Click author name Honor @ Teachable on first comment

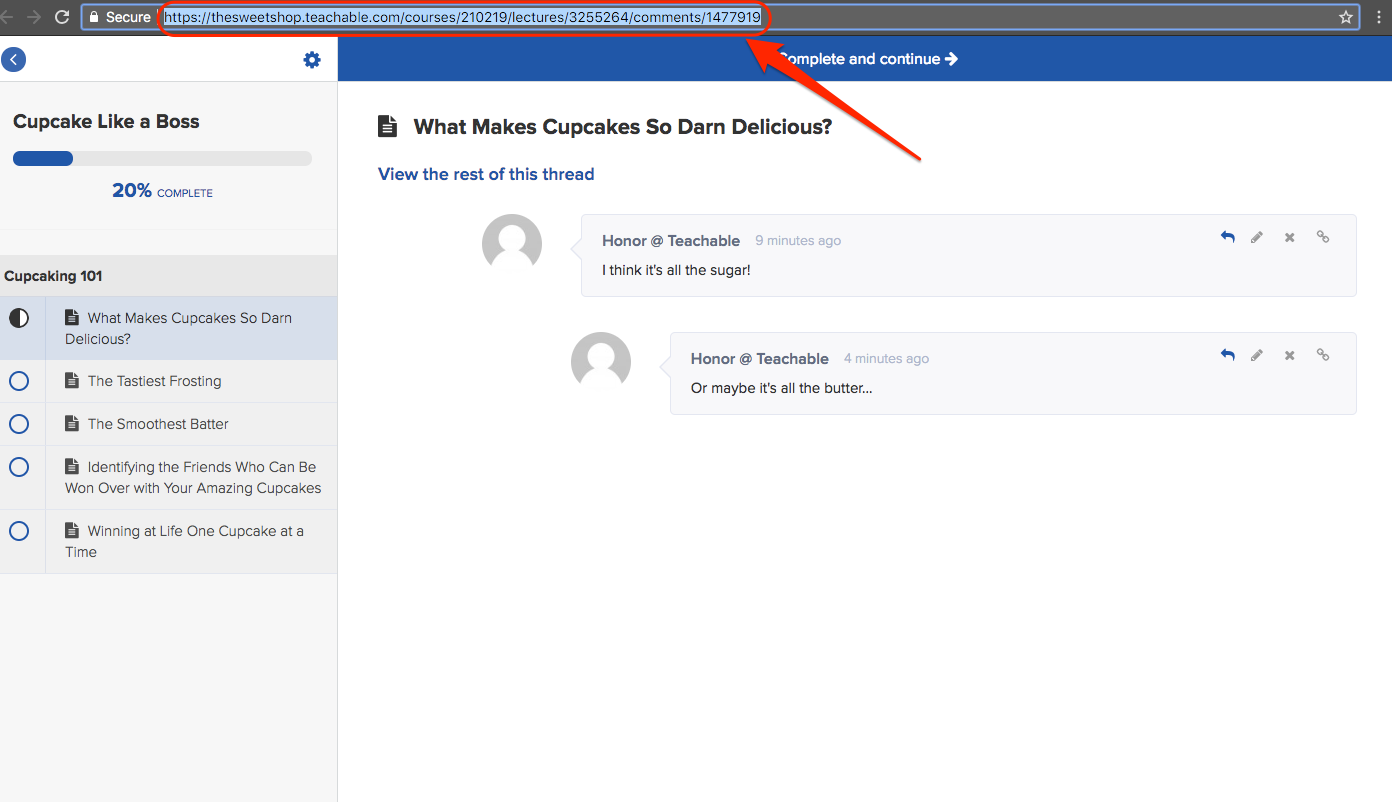click(x=671, y=241)
